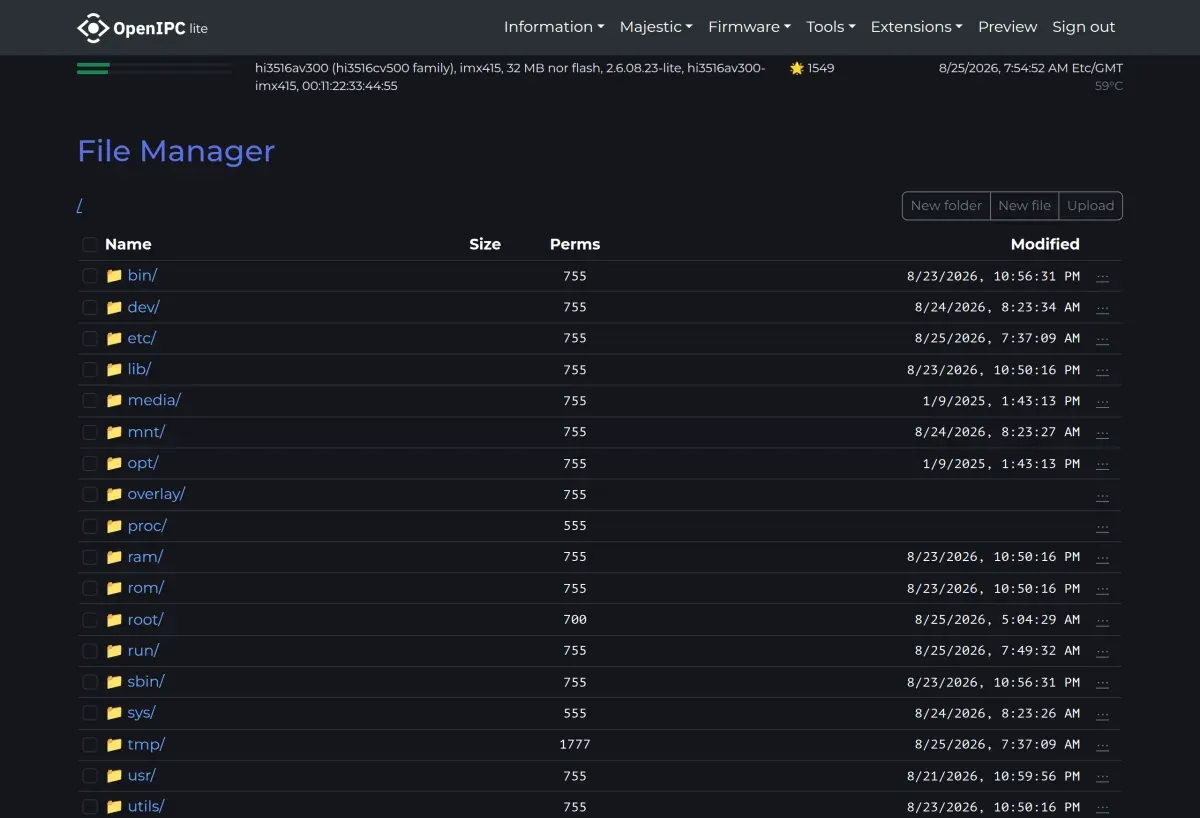
Task: Click the utils/ folder icon
Action: (114, 806)
